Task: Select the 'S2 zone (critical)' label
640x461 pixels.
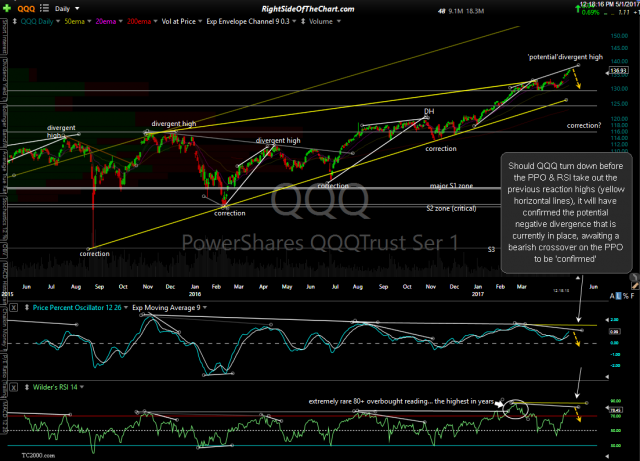Action: pyautogui.click(x=451, y=208)
